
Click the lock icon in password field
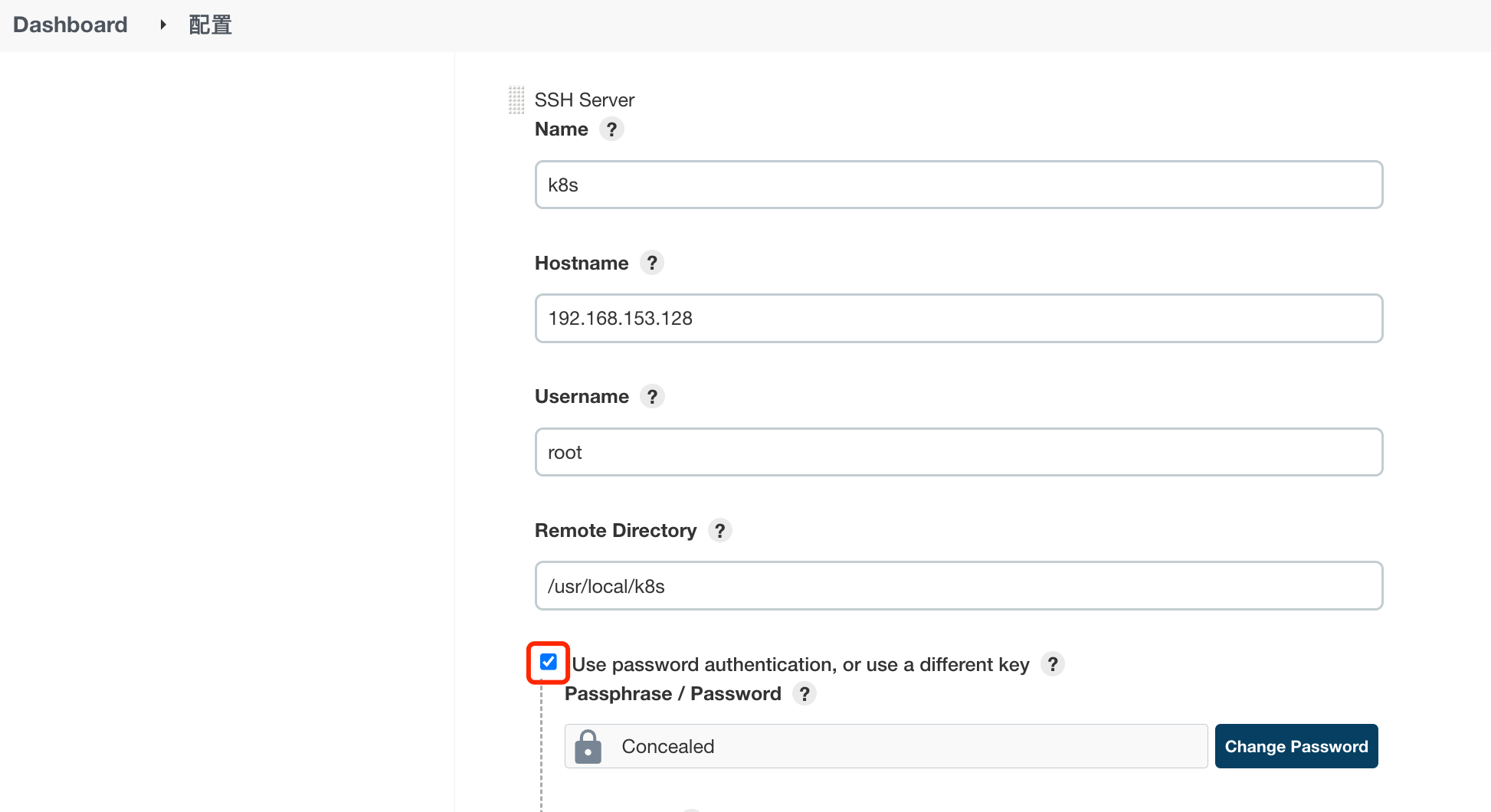click(588, 746)
